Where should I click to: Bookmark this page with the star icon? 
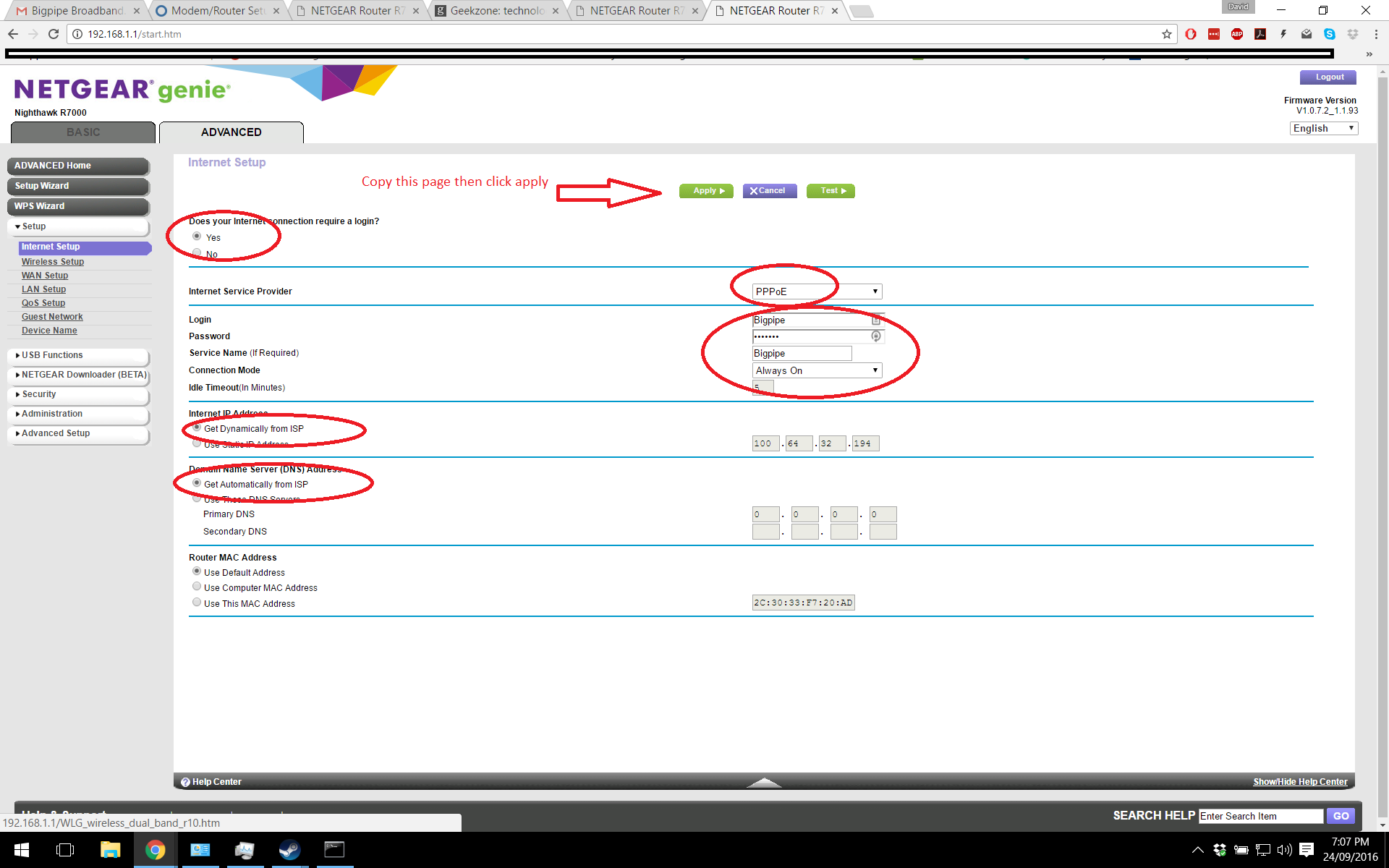coord(1166,34)
